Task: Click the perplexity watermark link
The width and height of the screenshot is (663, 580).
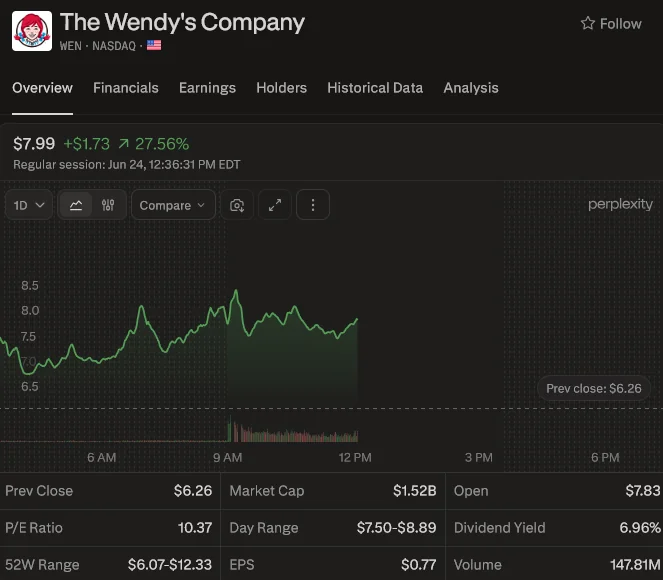Action: (620, 204)
